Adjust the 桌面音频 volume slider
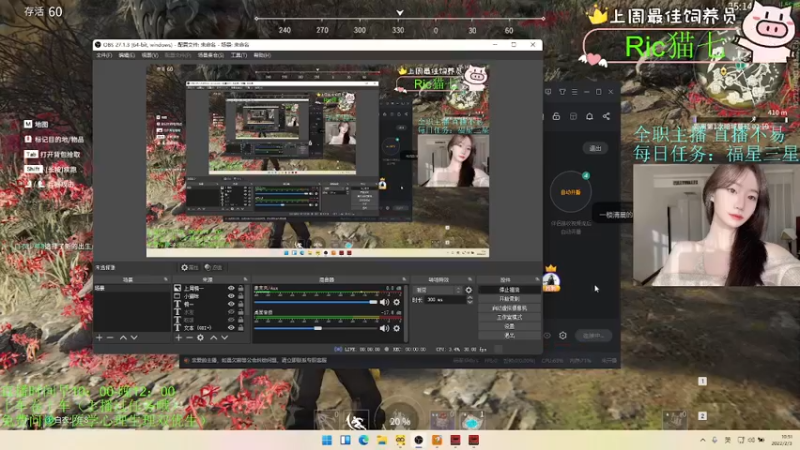Image resolution: width=800 pixels, height=450 pixels. [316, 329]
